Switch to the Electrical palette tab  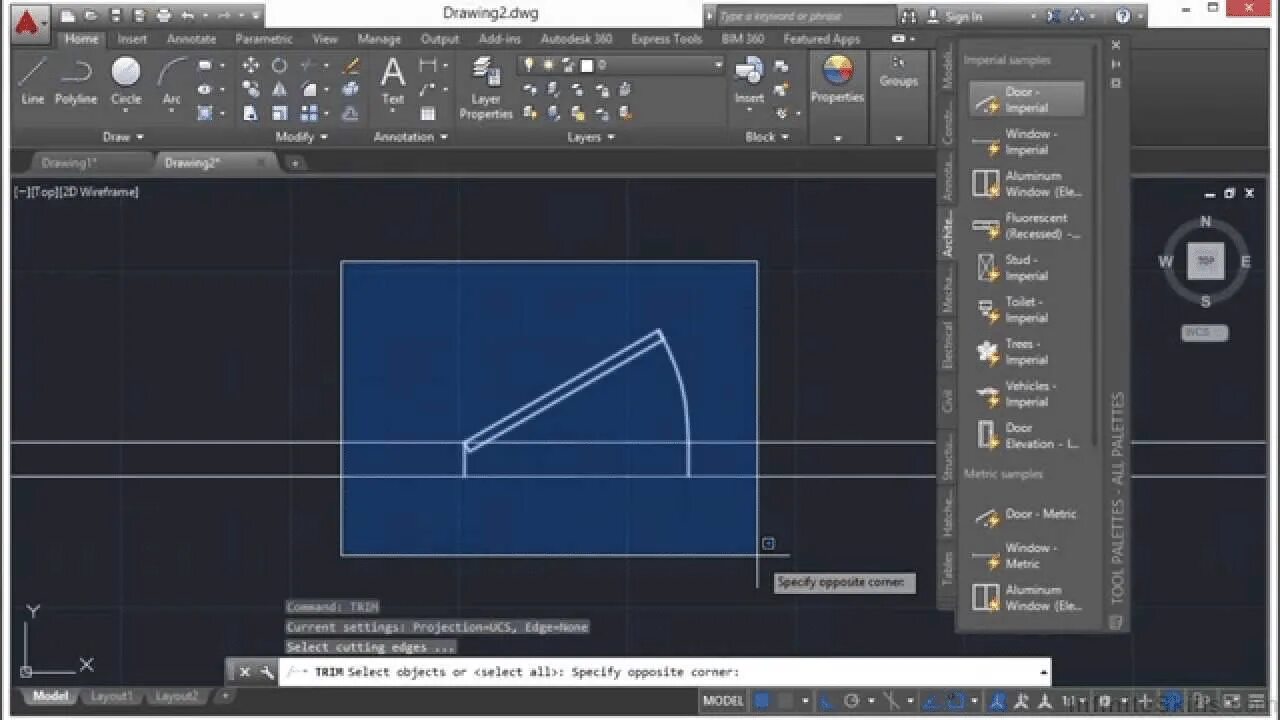click(x=947, y=345)
